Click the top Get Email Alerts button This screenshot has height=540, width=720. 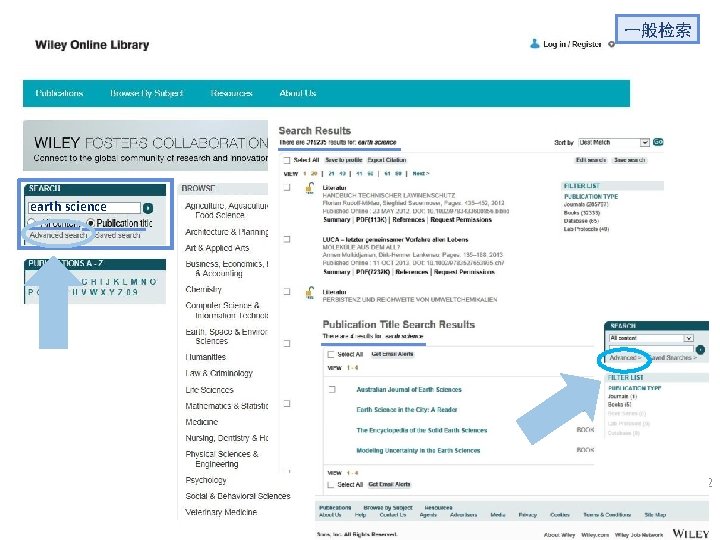(x=392, y=354)
